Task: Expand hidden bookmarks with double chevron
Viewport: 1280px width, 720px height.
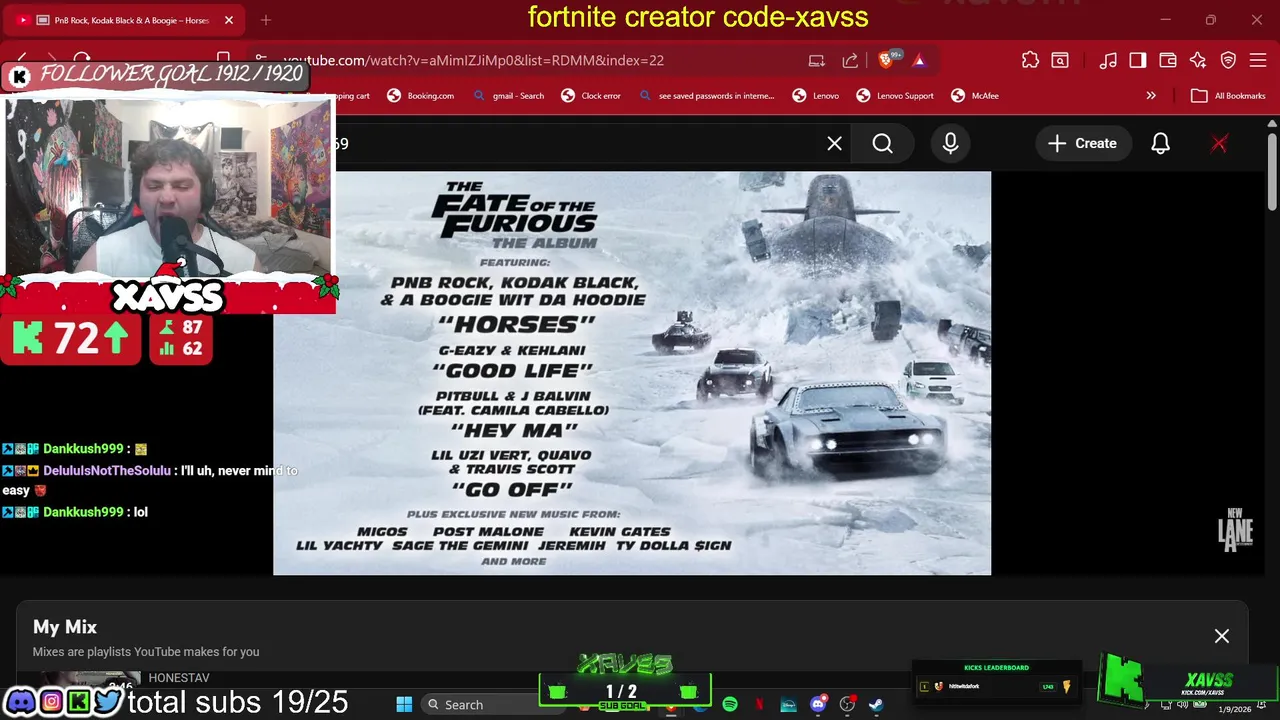Action: tap(1151, 96)
